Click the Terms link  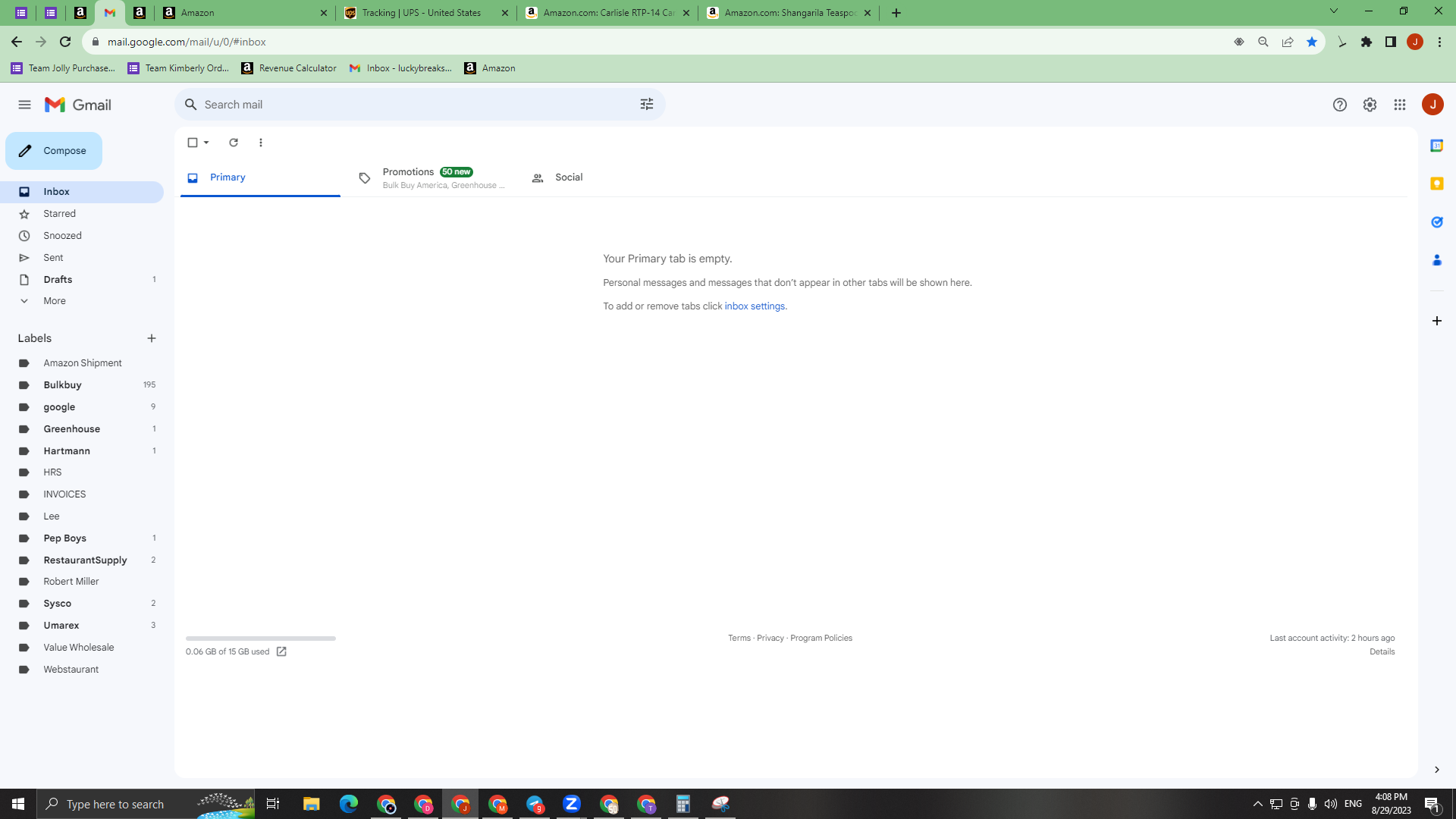click(739, 638)
